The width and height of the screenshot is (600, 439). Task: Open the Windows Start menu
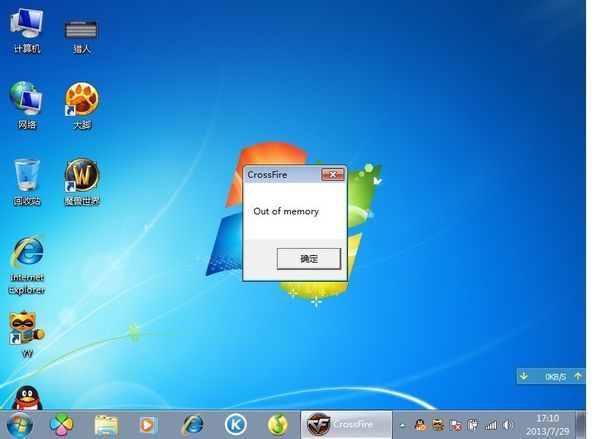pyautogui.click(x=19, y=425)
